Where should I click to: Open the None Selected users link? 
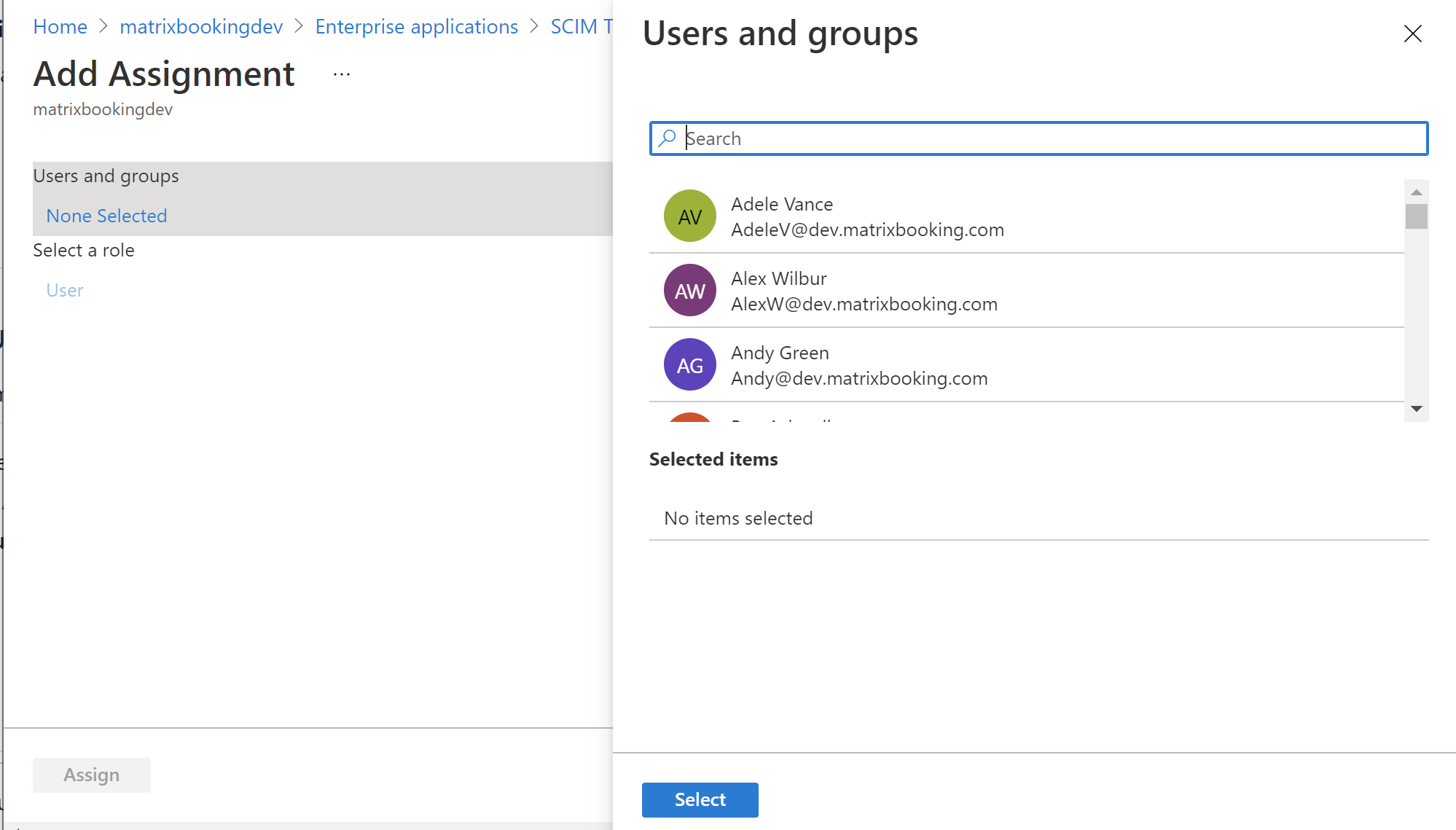click(106, 216)
